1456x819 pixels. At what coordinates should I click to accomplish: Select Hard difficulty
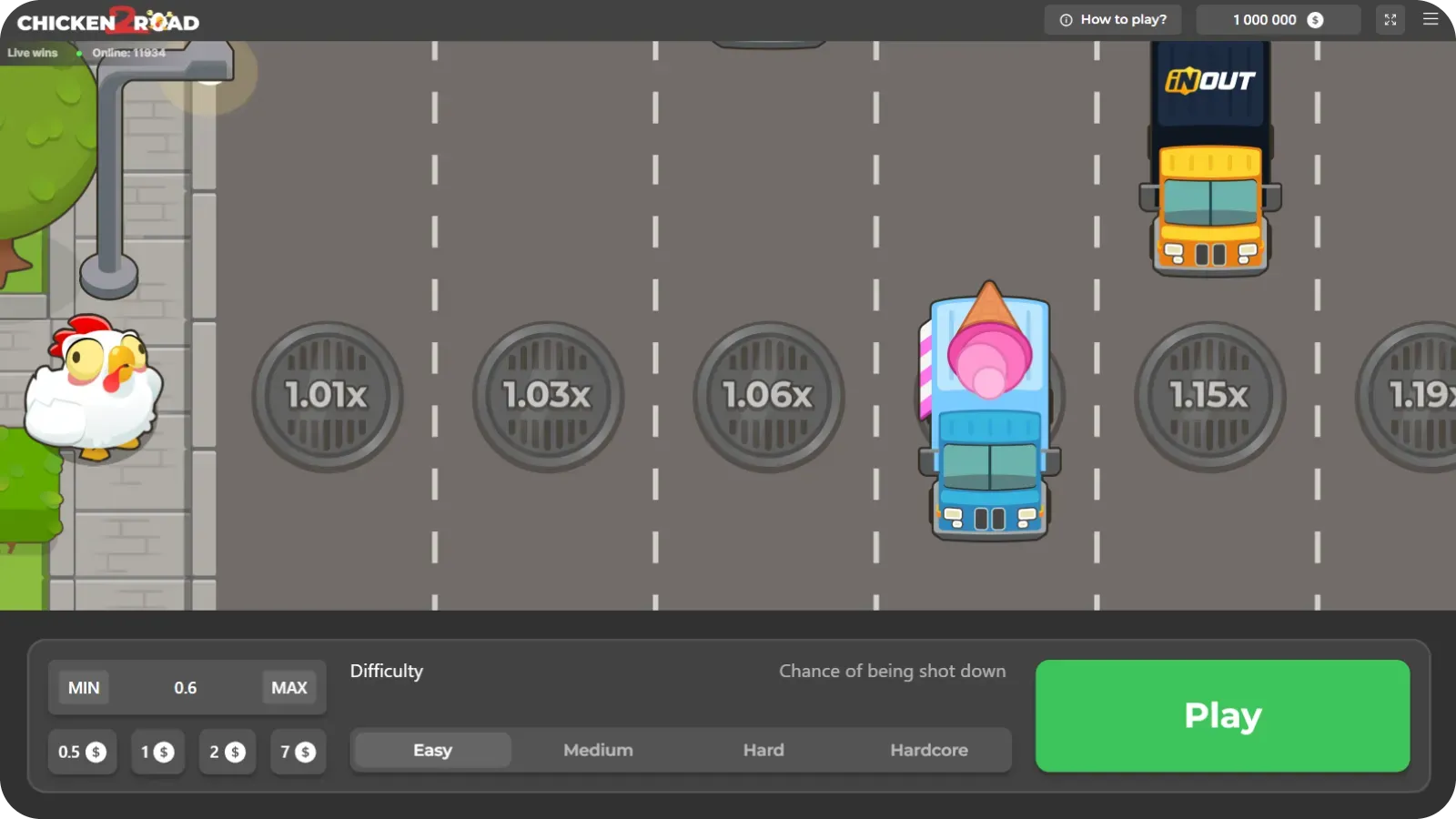click(763, 750)
